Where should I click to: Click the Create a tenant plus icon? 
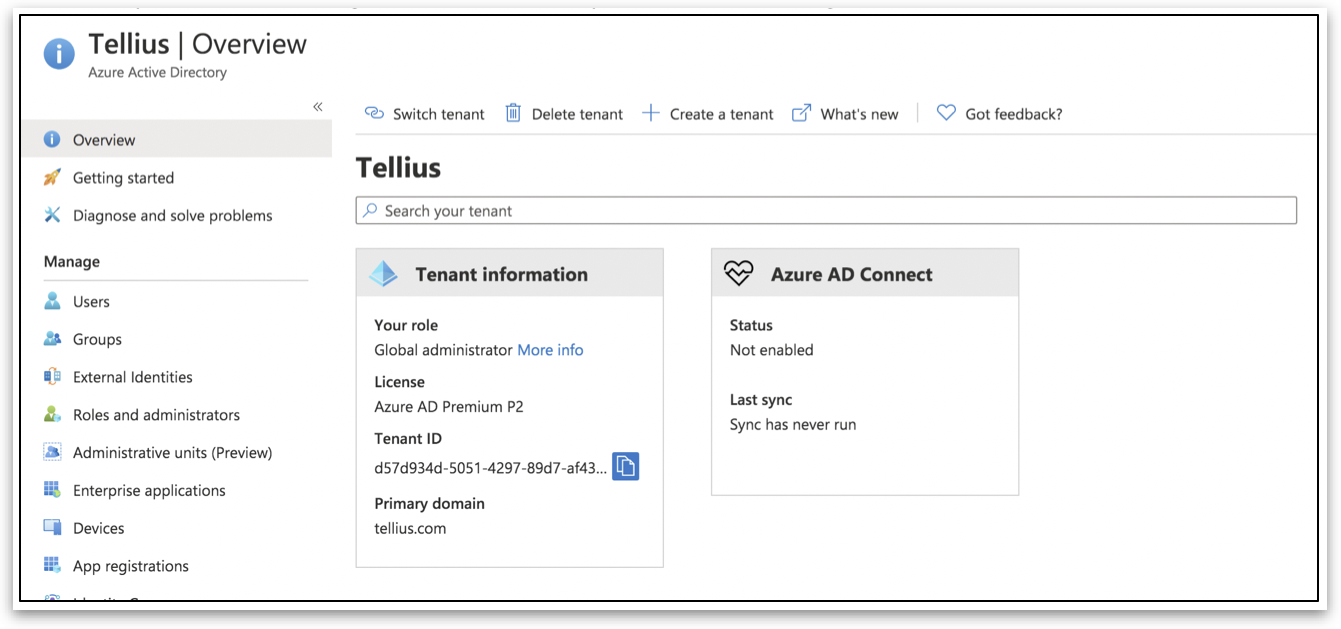(651, 114)
